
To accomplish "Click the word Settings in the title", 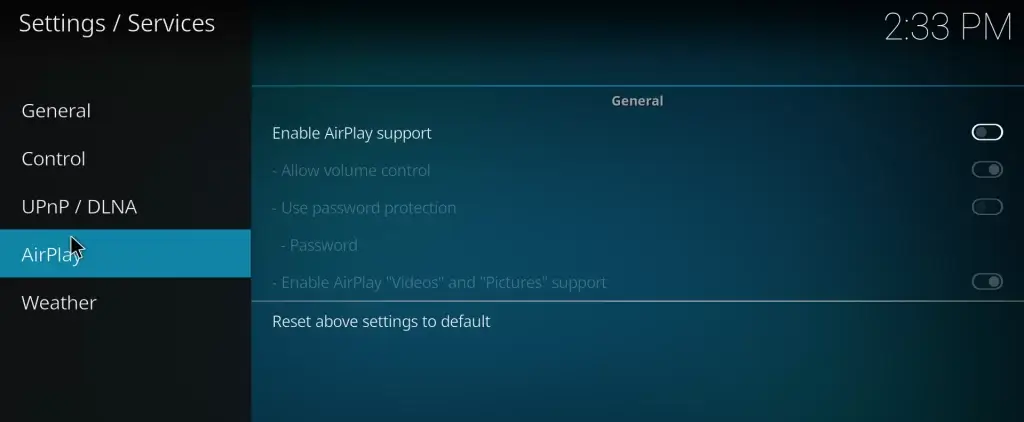I will point(61,23).
